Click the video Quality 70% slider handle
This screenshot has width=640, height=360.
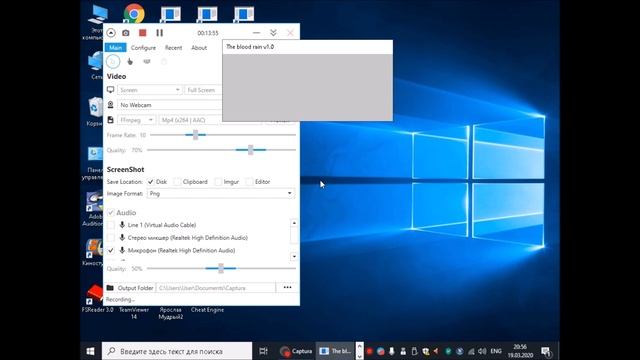(x=251, y=150)
